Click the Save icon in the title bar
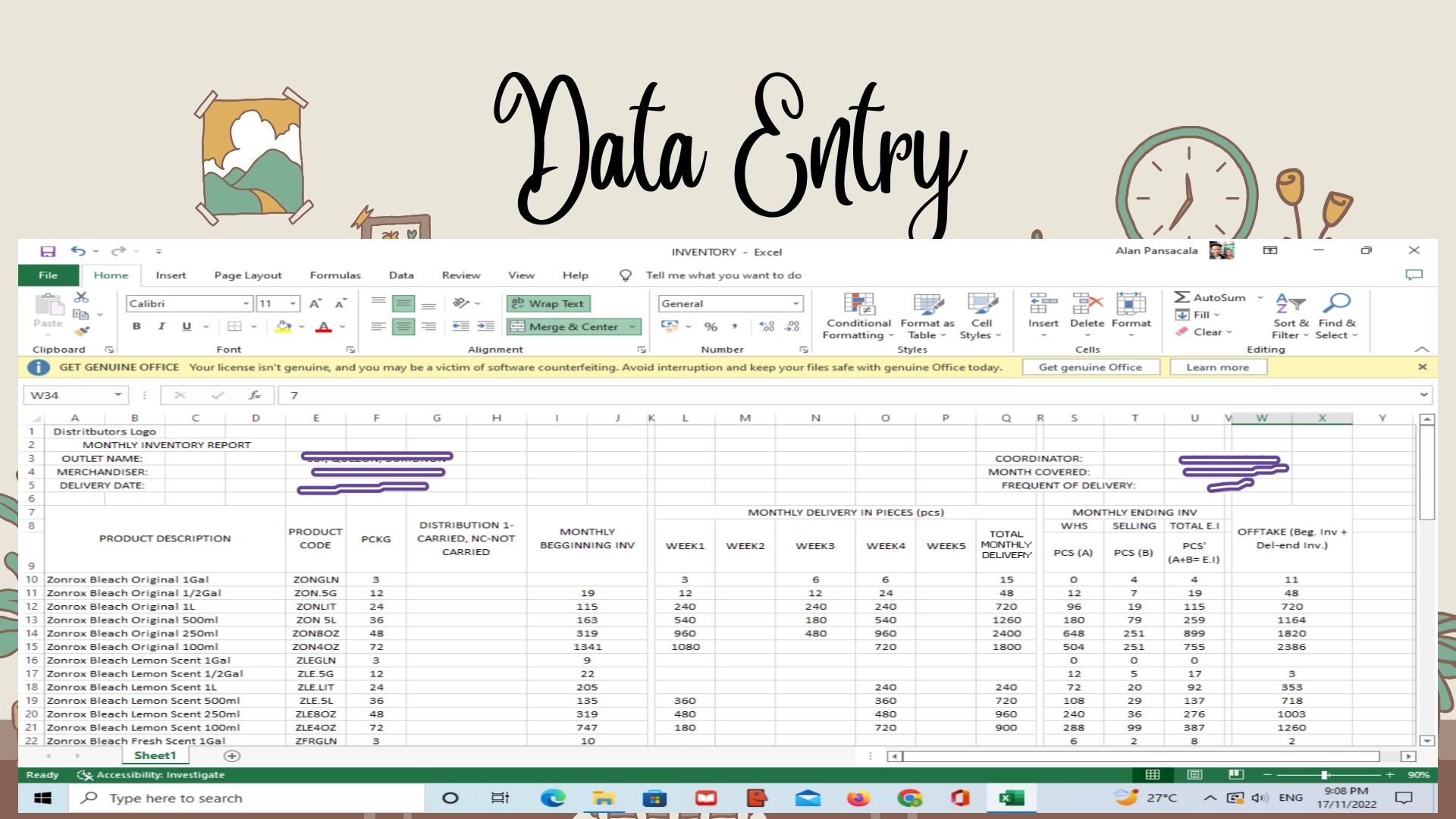 (x=48, y=252)
